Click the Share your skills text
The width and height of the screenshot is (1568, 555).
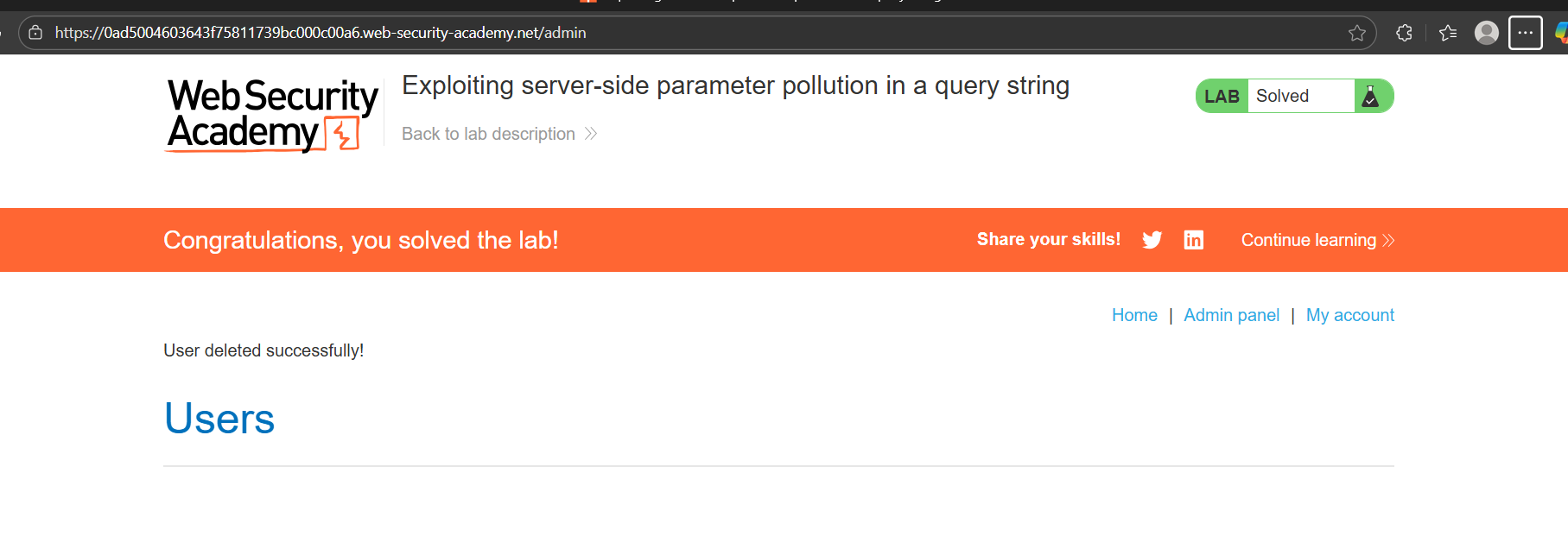(1048, 240)
